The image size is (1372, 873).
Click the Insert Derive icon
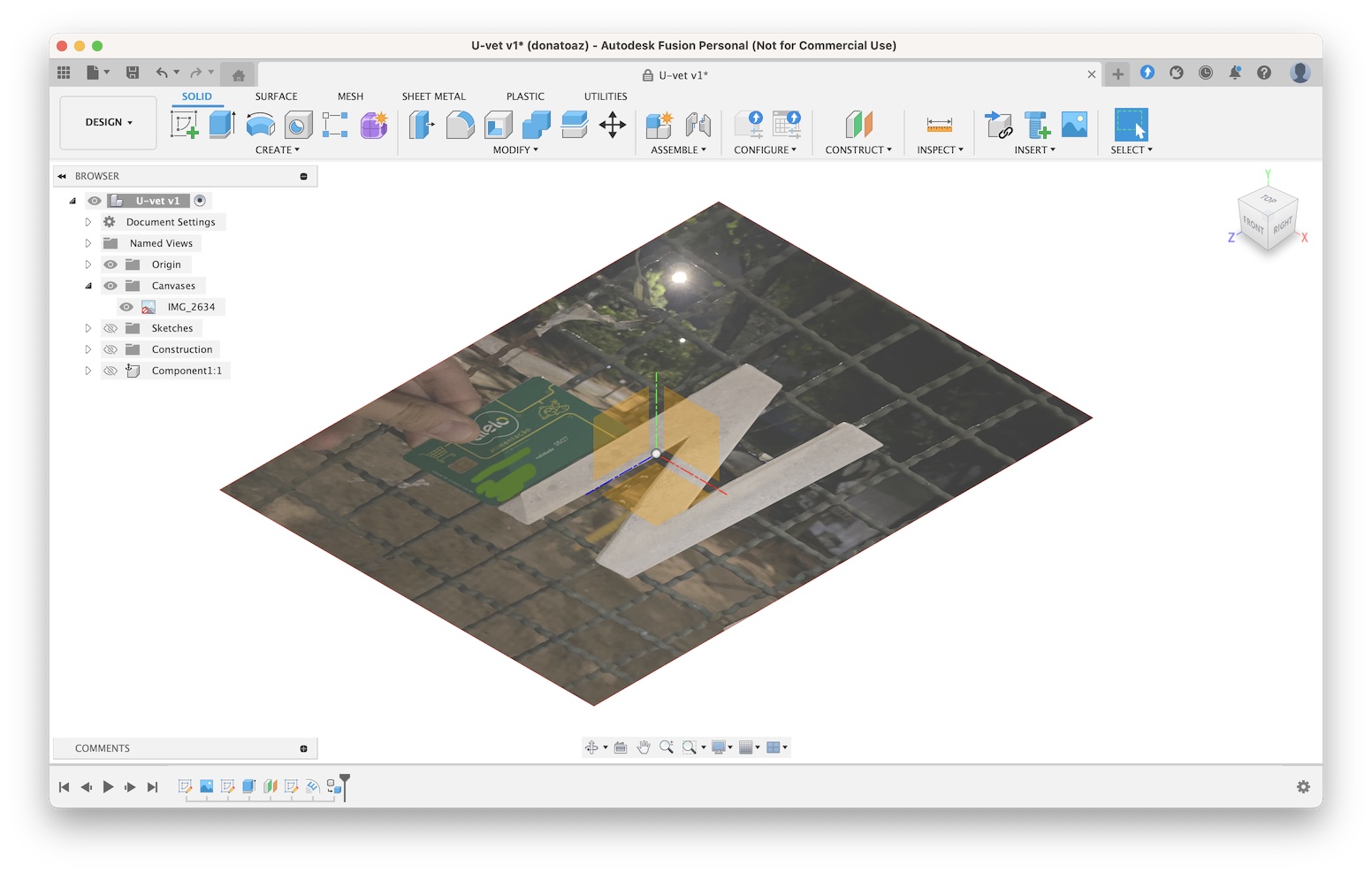(x=998, y=125)
